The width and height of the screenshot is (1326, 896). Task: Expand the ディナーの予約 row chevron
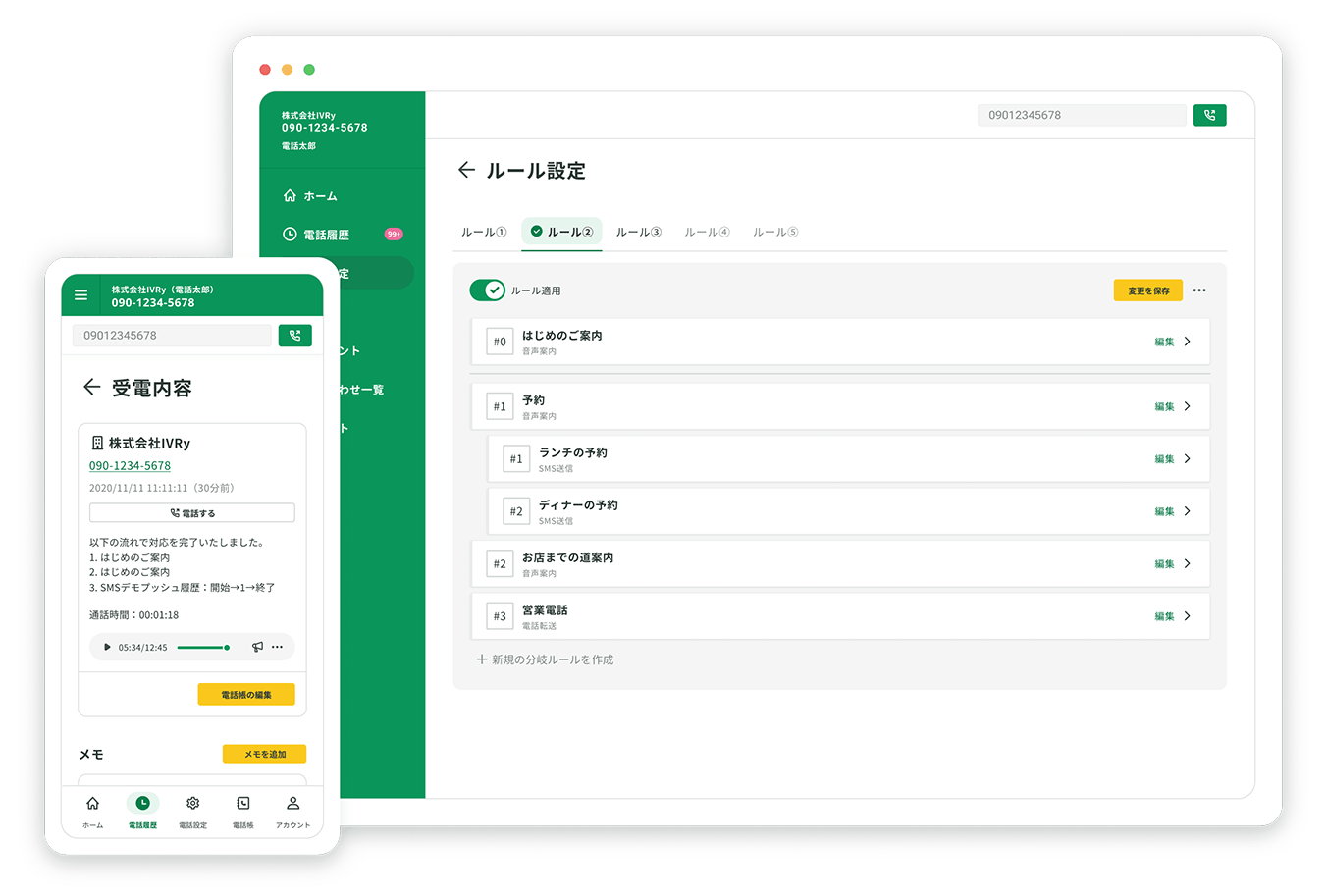(x=1188, y=511)
